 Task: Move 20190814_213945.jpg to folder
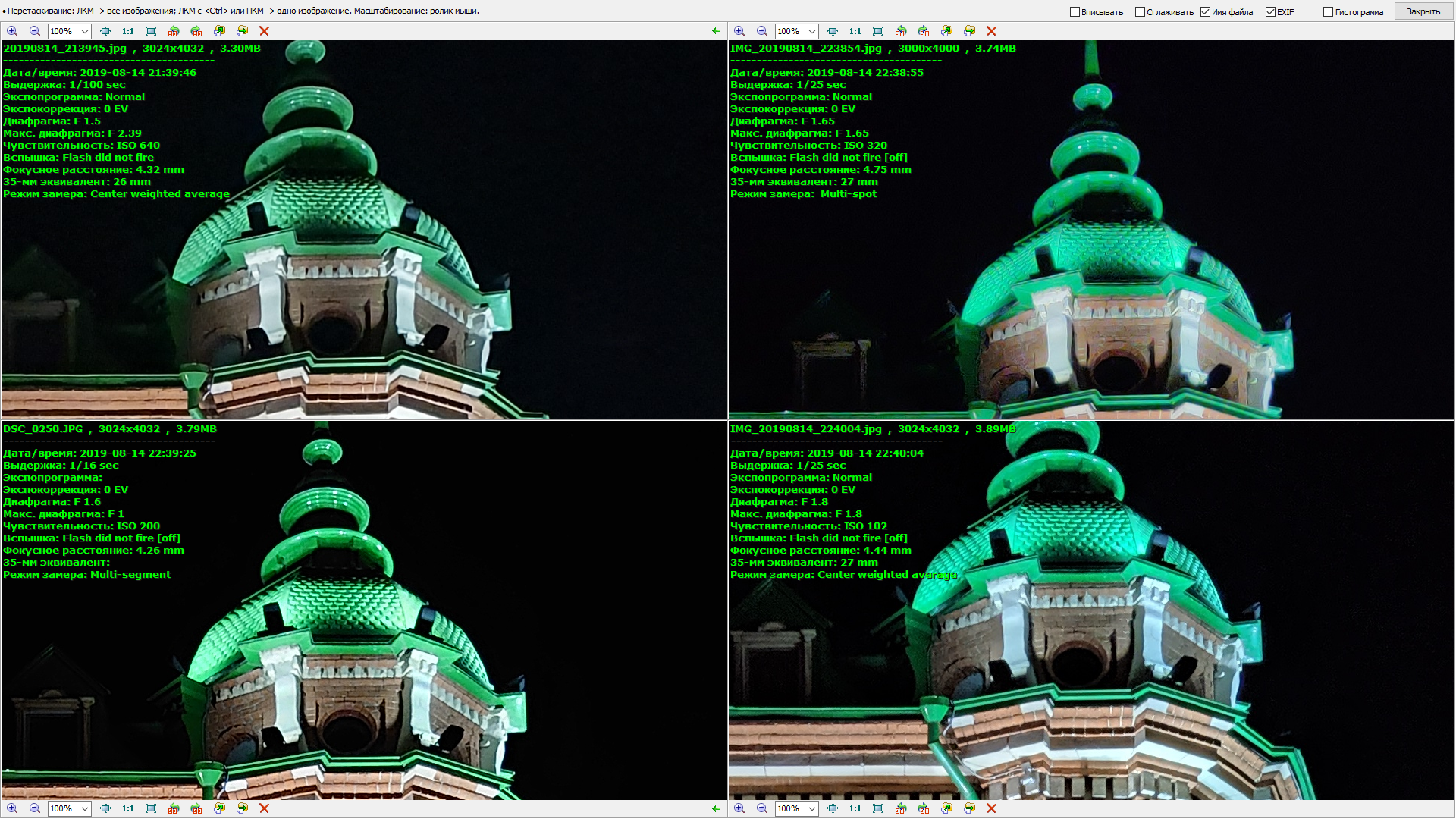(x=242, y=31)
